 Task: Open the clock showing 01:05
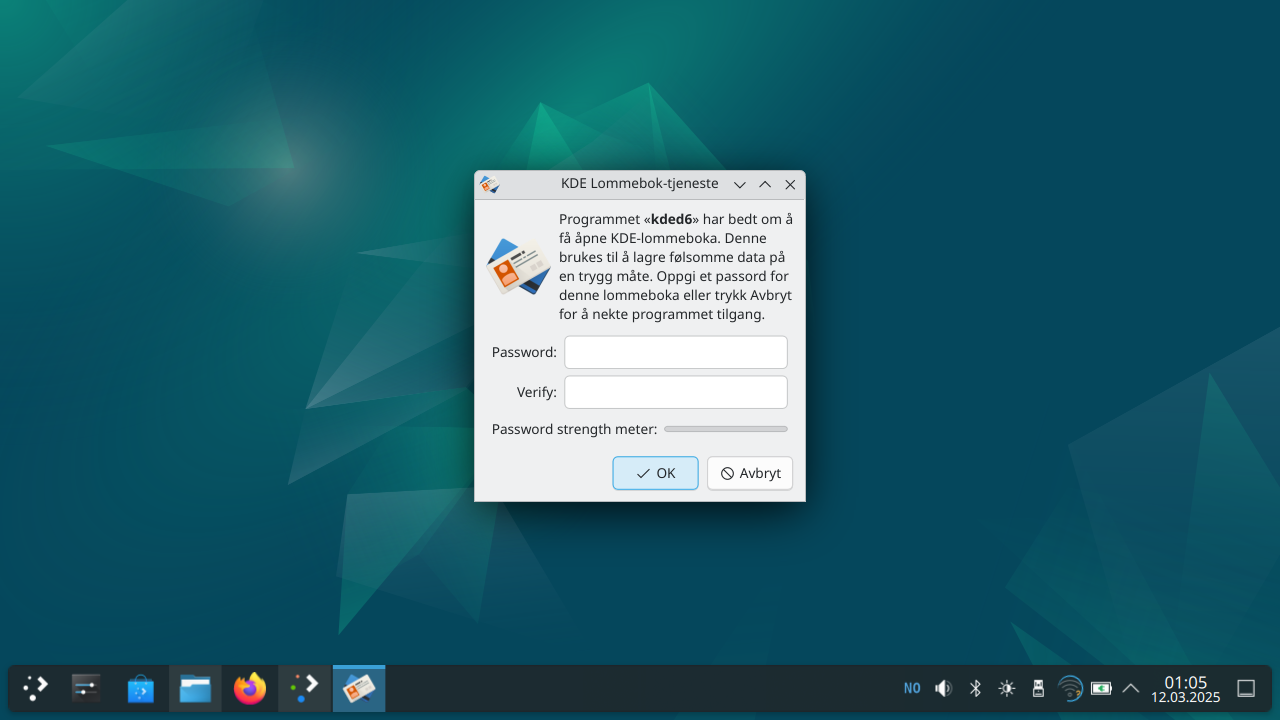click(x=1185, y=688)
